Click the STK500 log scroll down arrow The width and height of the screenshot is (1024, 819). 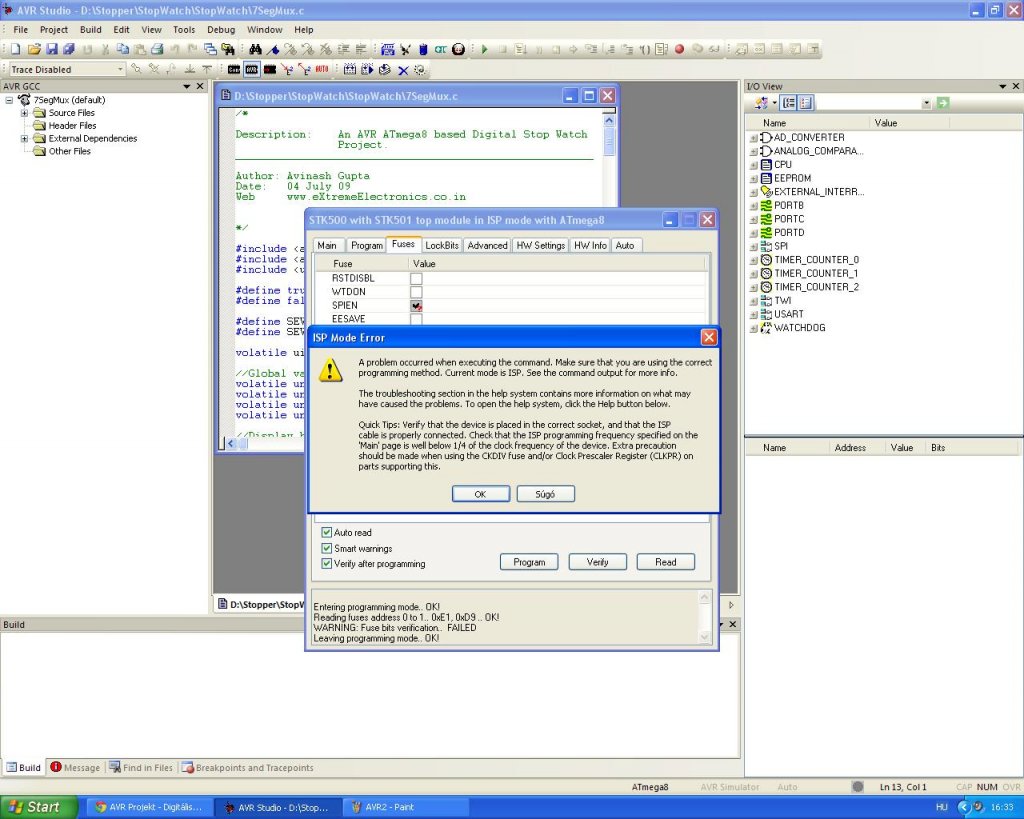(705, 637)
